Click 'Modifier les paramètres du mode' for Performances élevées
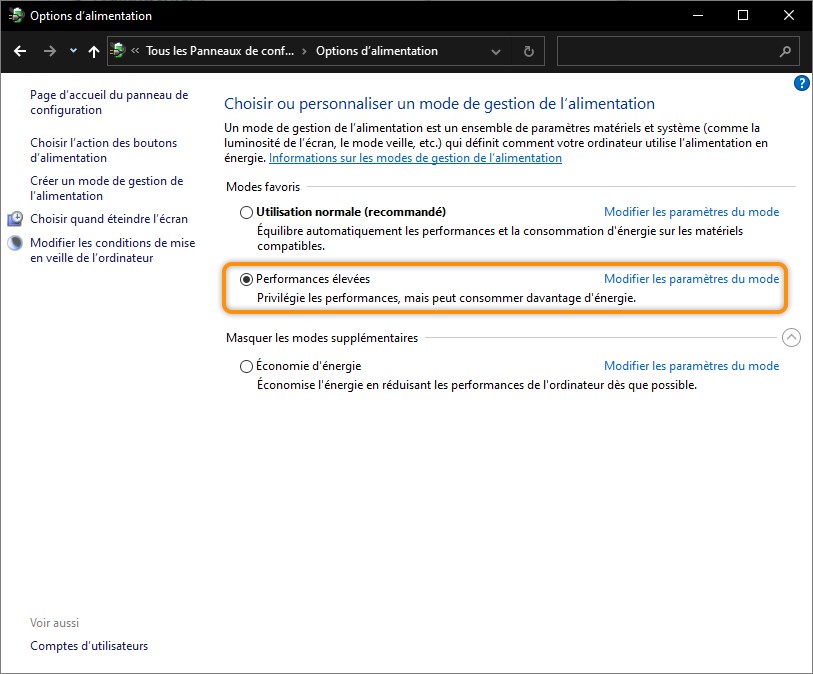Screen dimensions: 813x674 (x=691, y=278)
